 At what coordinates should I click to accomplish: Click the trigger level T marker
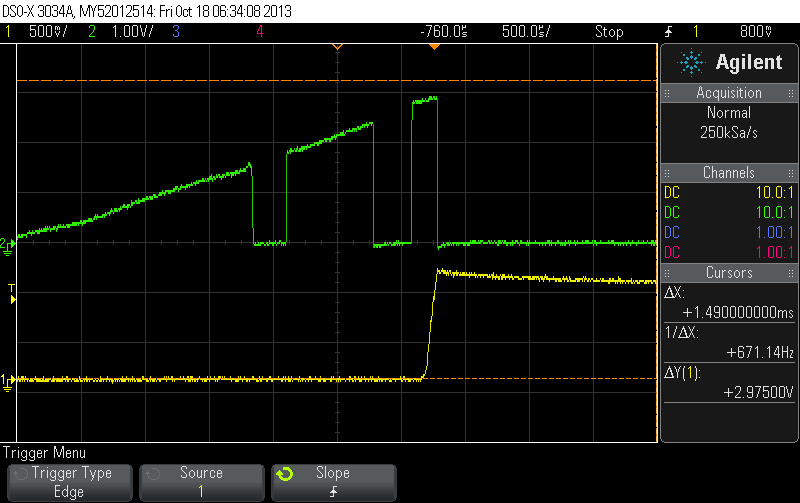pos(12,294)
